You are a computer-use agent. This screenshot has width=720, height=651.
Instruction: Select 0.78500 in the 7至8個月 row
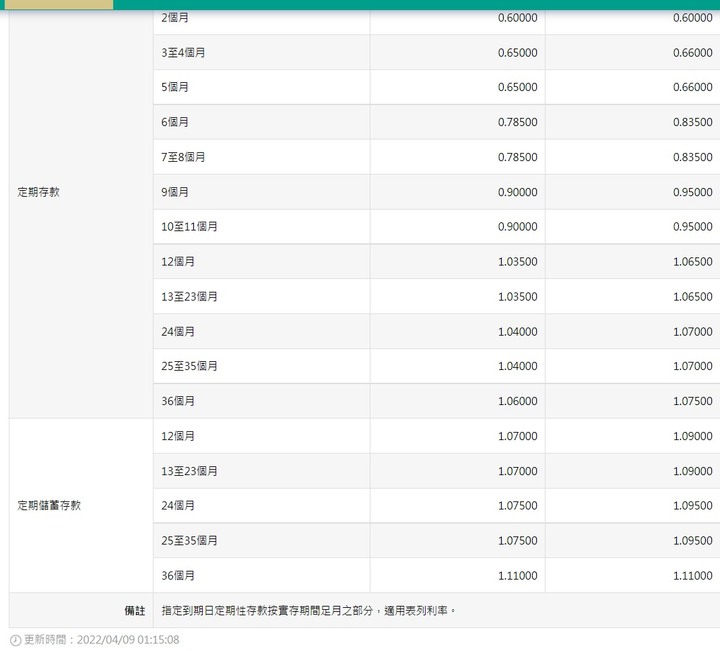pos(518,157)
